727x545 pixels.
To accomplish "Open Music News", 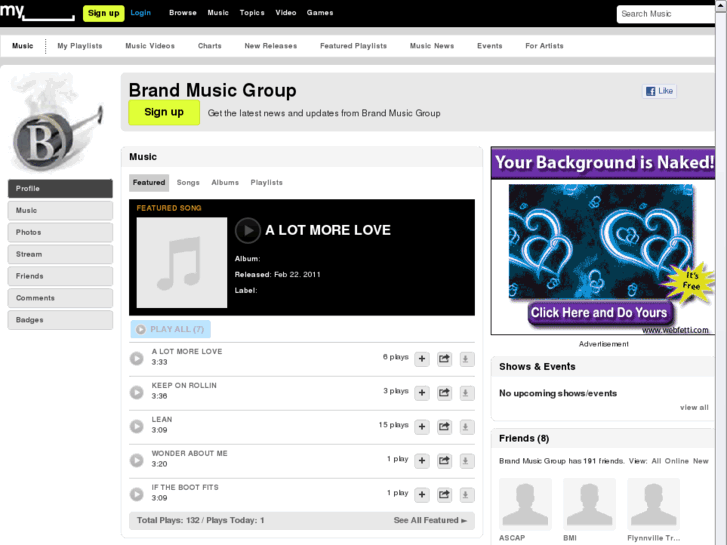I will coord(432,46).
